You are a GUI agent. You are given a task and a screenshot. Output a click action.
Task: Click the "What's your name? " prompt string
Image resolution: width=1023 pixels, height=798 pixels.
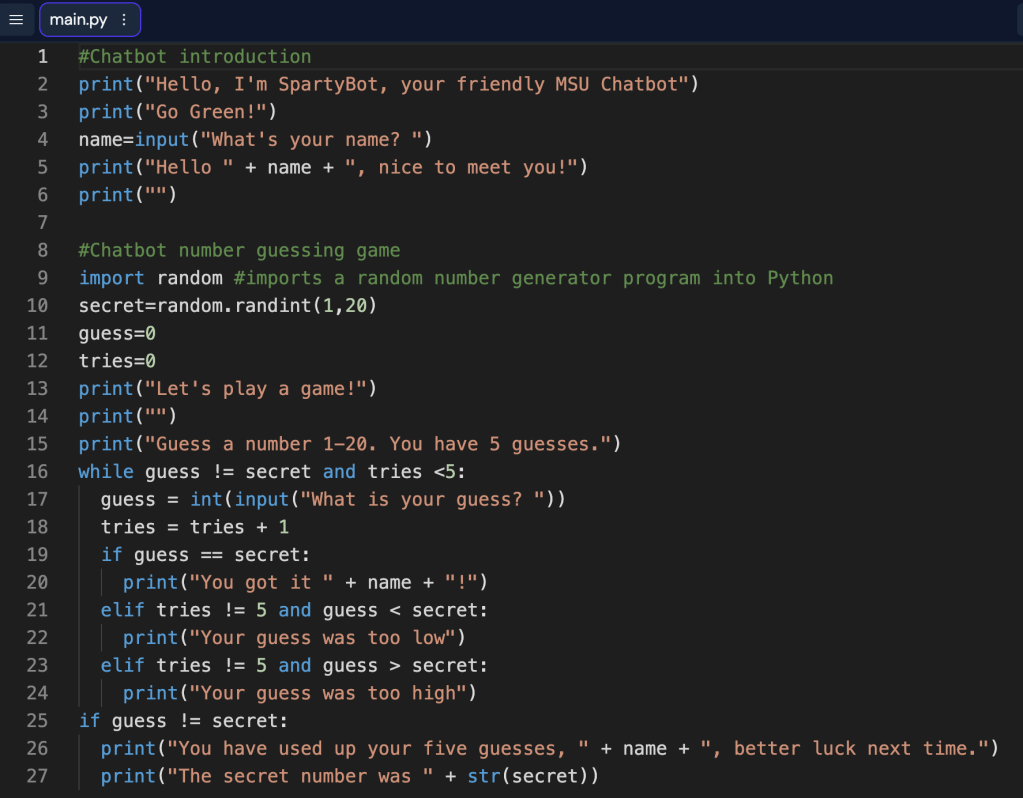click(x=311, y=140)
